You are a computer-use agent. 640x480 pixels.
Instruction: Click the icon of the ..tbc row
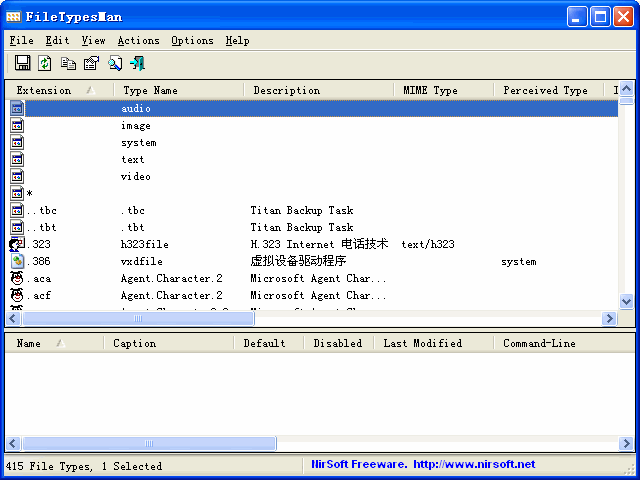[17, 210]
